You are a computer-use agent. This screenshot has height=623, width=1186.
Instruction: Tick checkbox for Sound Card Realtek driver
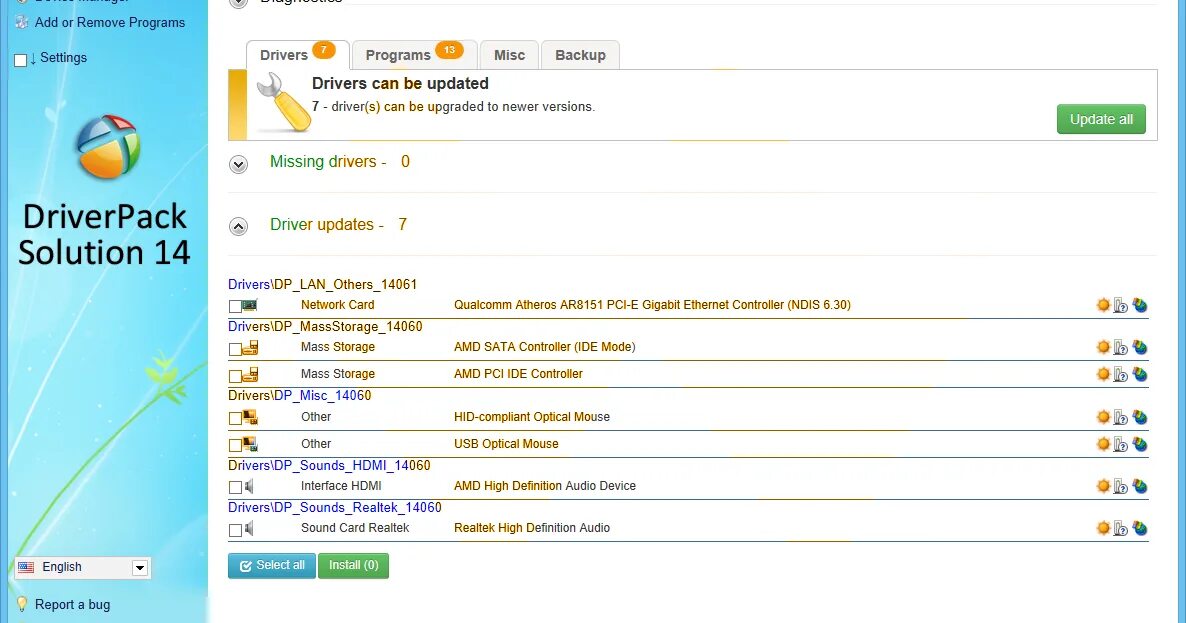click(235, 530)
